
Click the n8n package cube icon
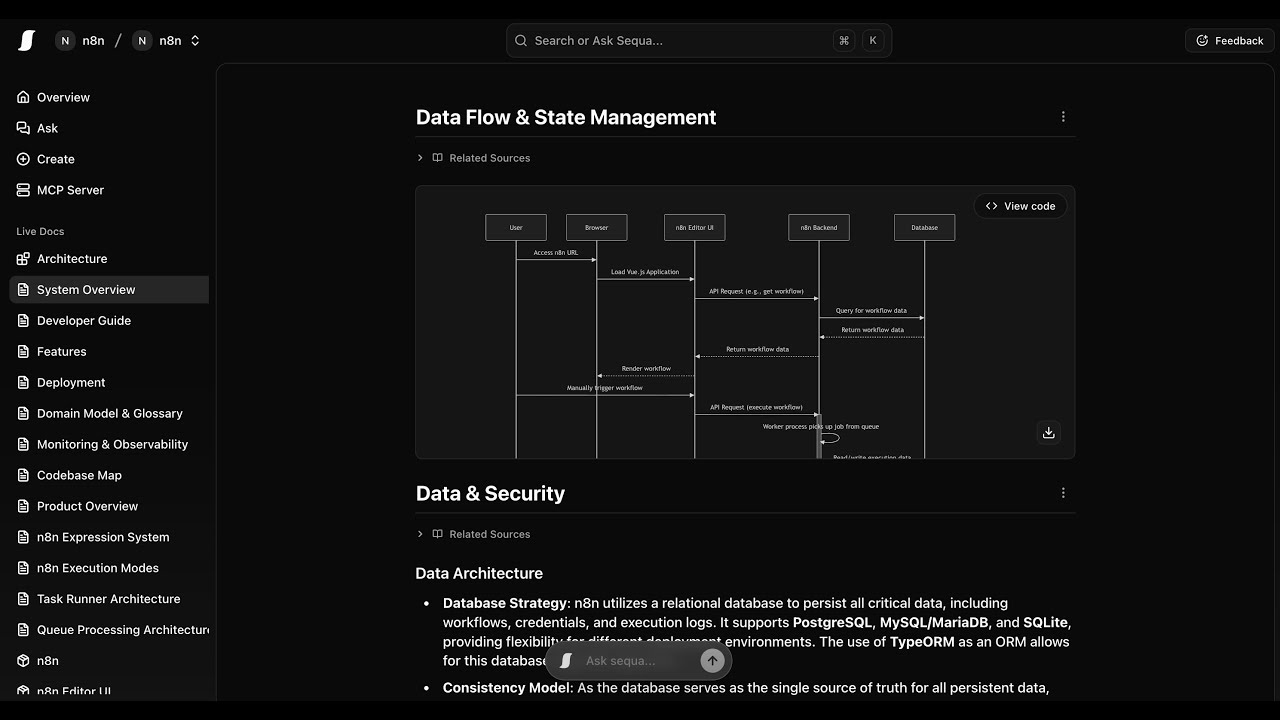24,662
